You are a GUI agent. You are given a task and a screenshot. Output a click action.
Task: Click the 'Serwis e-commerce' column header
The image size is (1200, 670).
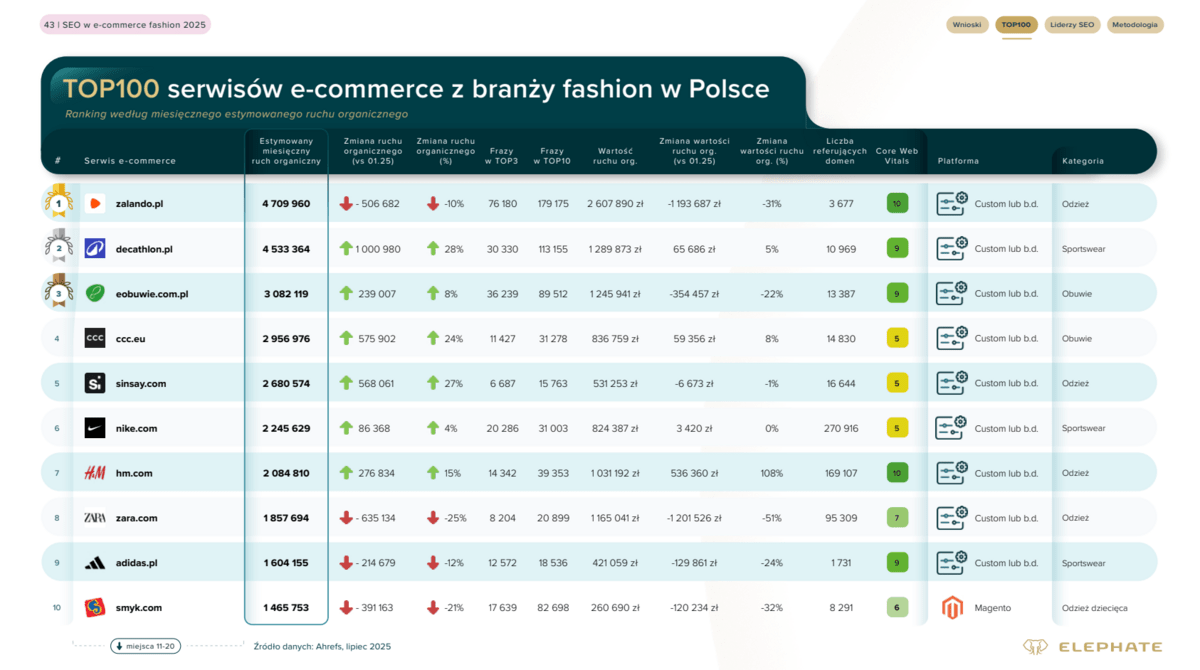pos(130,161)
